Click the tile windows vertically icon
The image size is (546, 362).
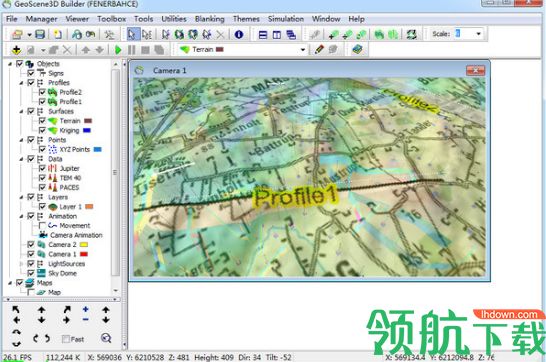[277, 34]
